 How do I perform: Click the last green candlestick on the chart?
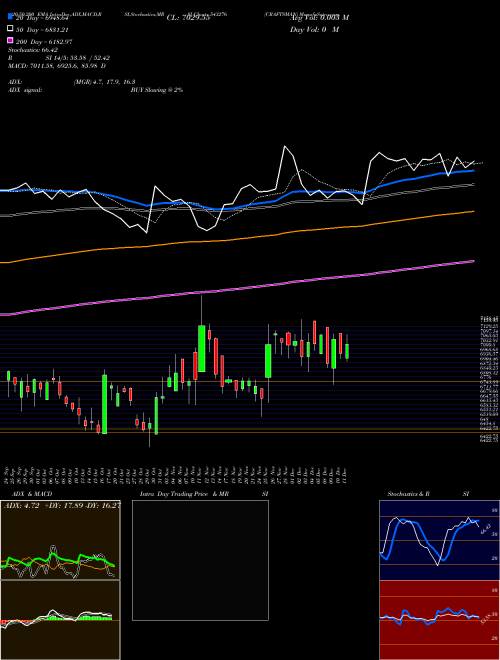(347, 351)
